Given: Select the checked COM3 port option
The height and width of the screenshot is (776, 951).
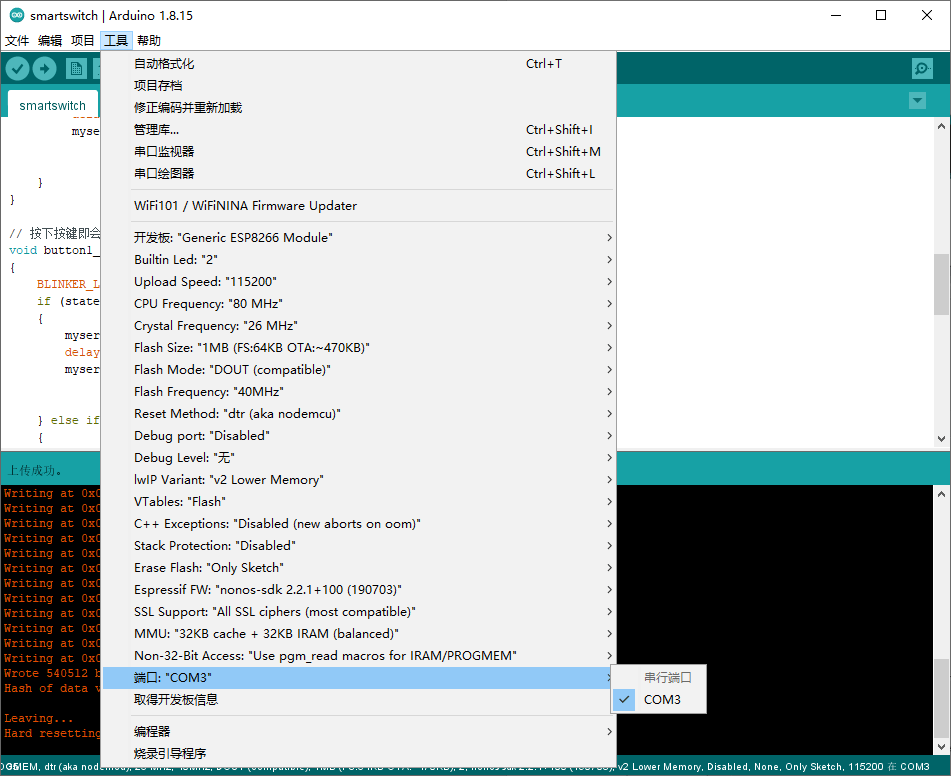Looking at the screenshot, I should [x=659, y=700].
